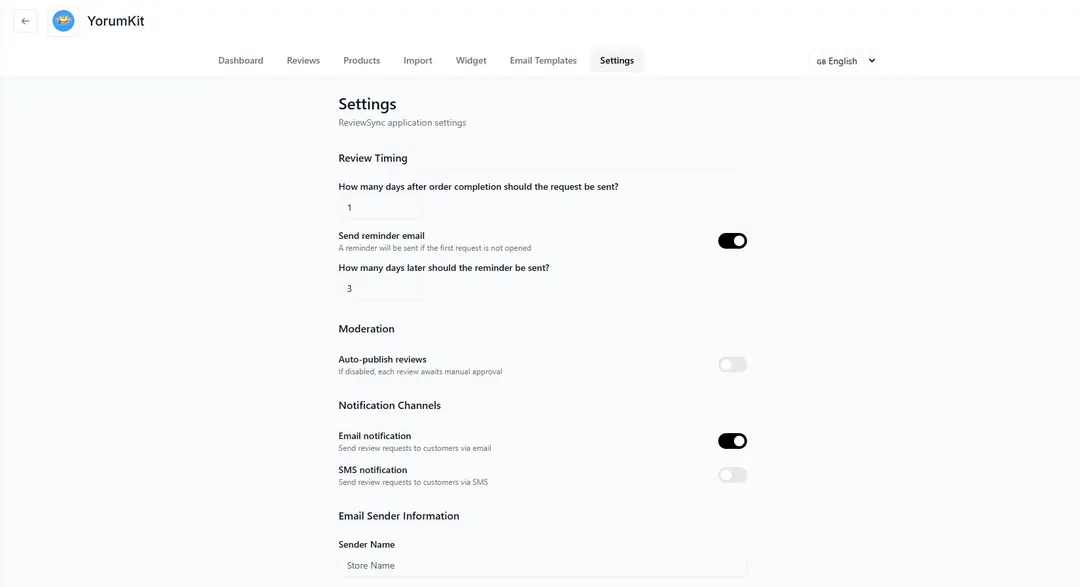The width and height of the screenshot is (1080, 587).
Task: Go to the Products tab
Action: coord(361,61)
